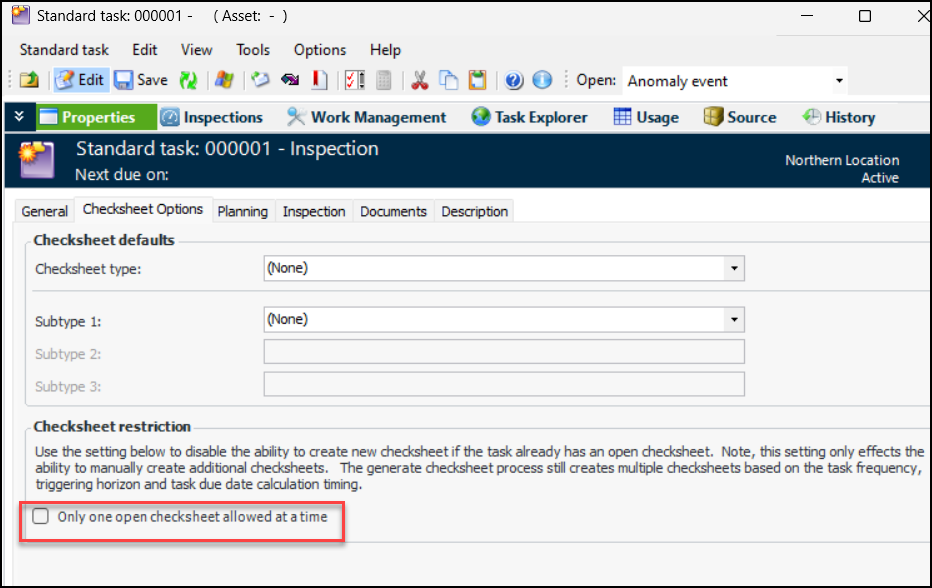Enable only one open checksheet allowed
Screen dimensions: 932x588
click(41, 517)
